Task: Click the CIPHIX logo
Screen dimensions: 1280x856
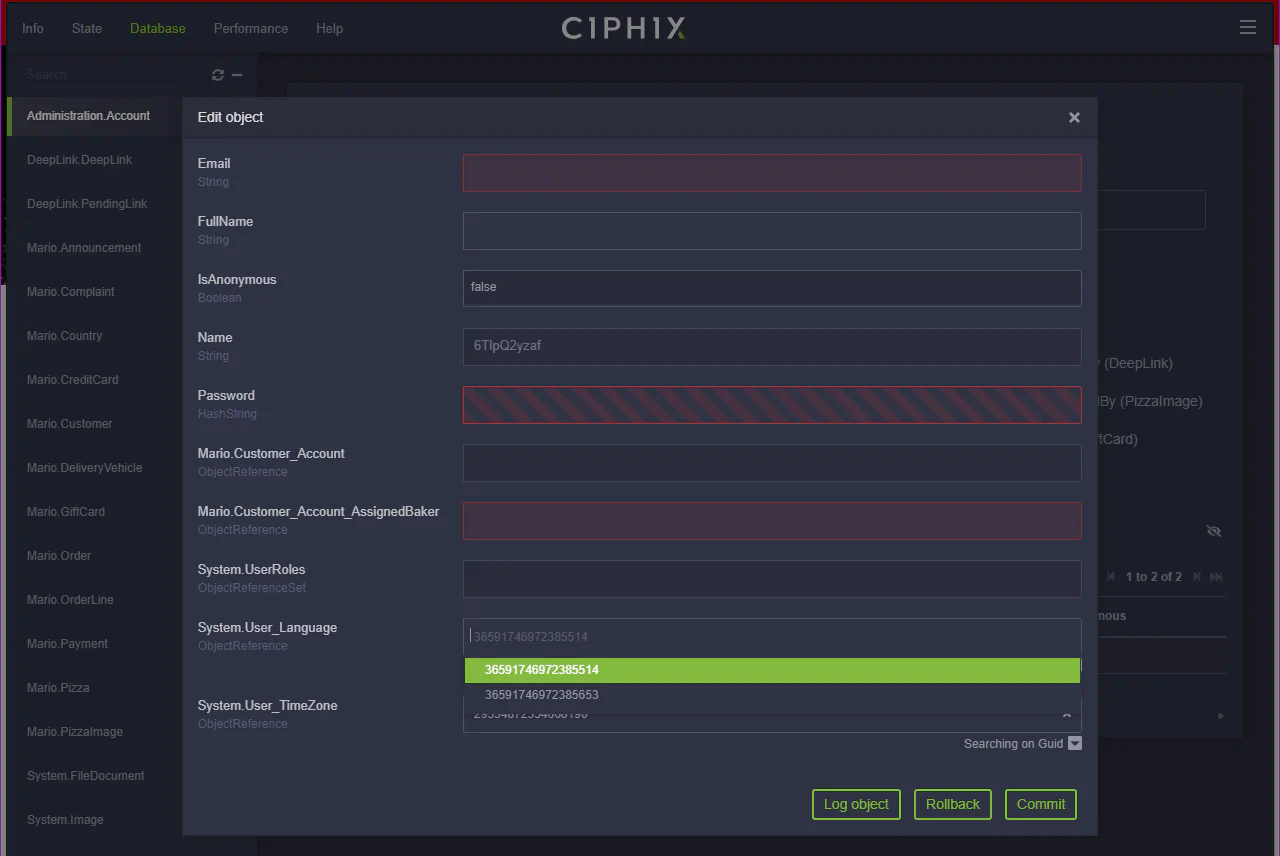Action: pos(622,28)
